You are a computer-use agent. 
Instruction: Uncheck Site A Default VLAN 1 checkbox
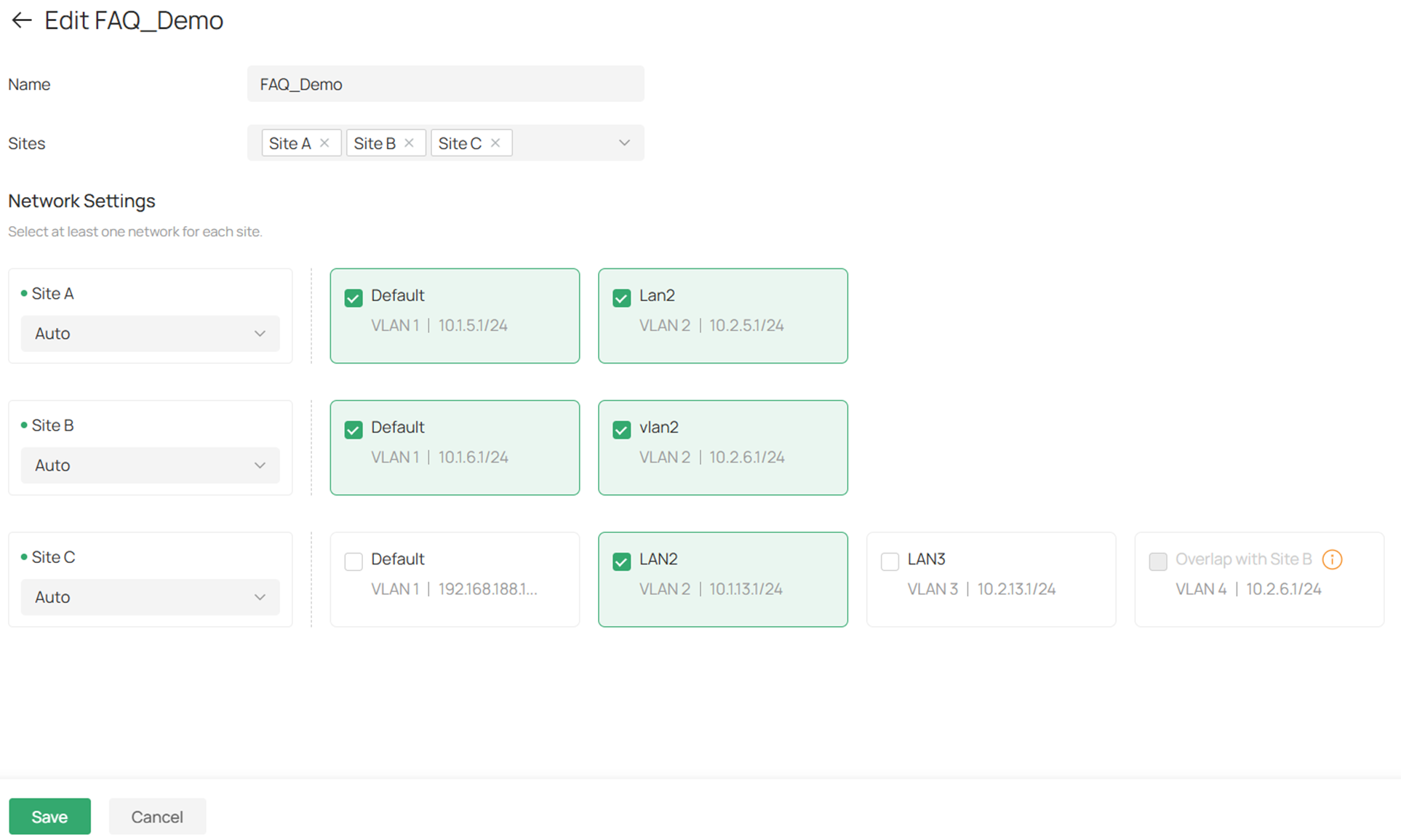coord(354,298)
